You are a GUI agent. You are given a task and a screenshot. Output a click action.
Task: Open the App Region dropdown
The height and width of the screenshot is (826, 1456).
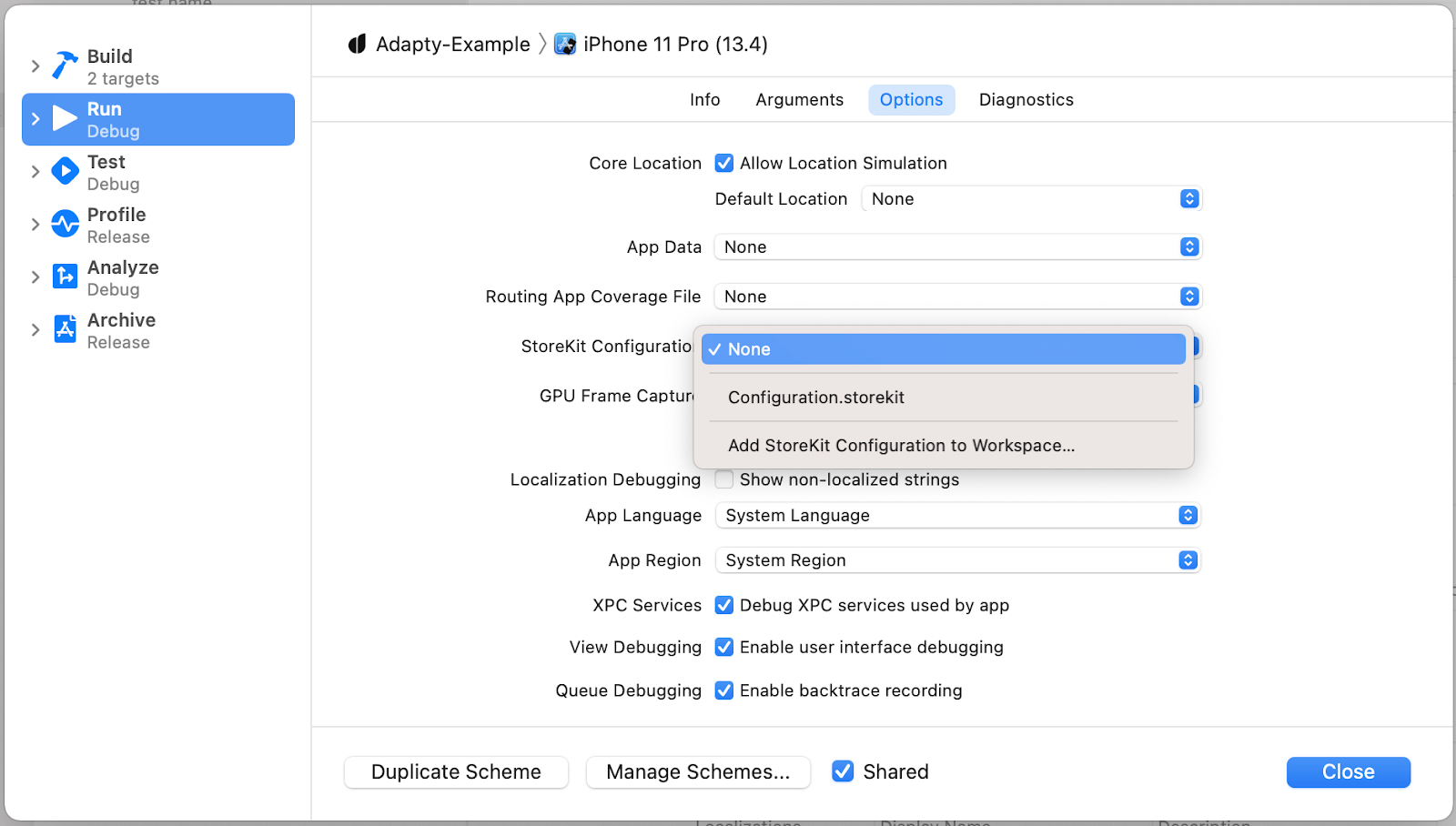(957, 560)
